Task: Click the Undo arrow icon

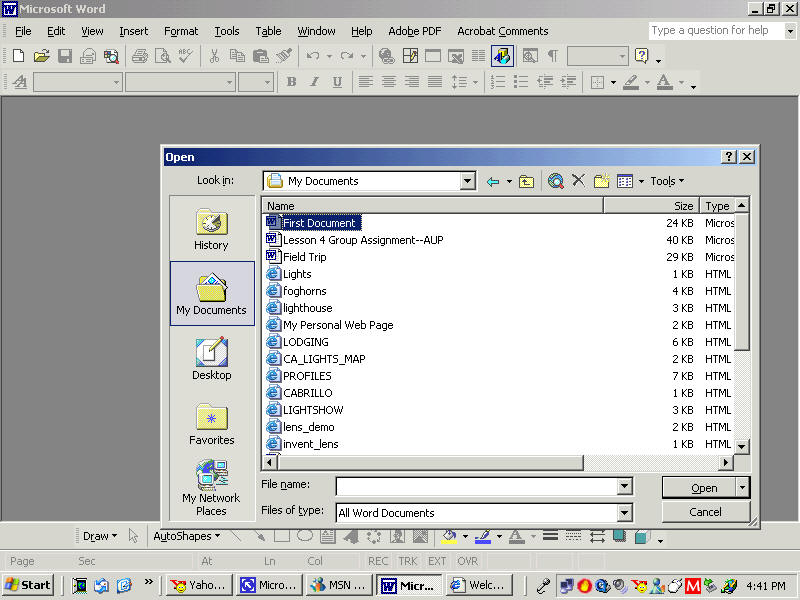Action: [313, 56]
